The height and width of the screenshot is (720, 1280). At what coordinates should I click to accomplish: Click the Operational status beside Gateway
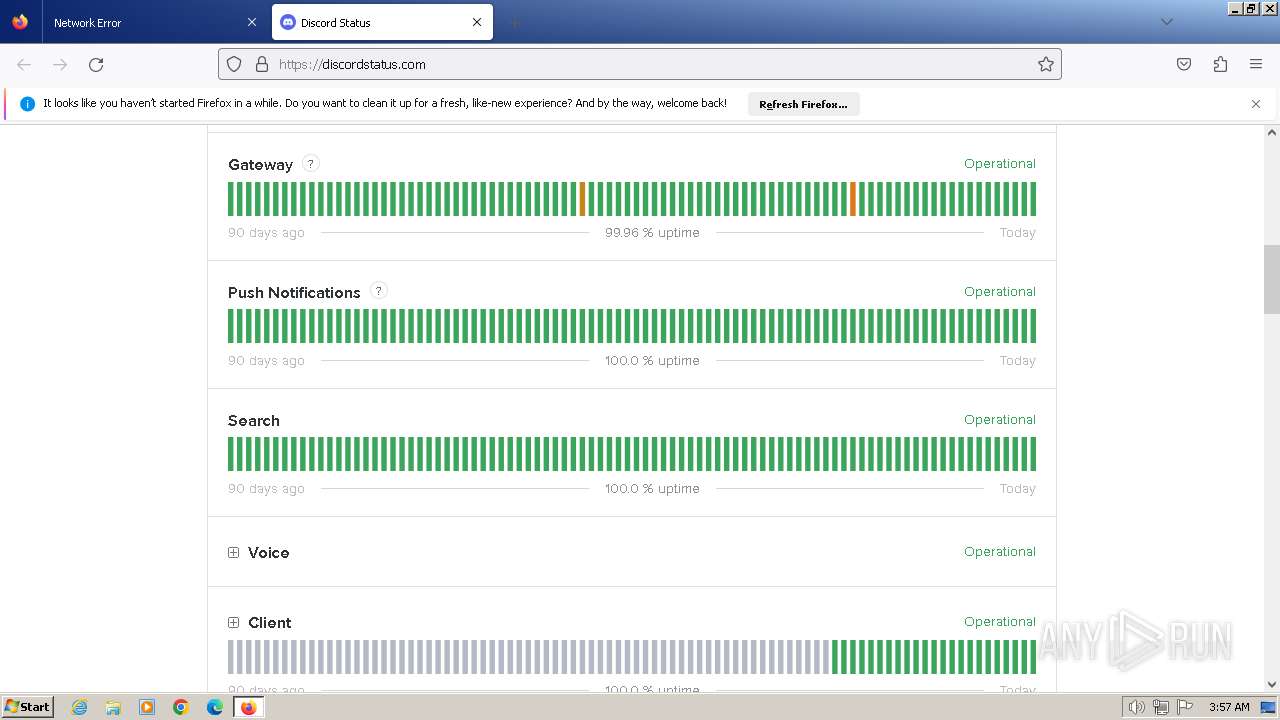click(1000, 164)
